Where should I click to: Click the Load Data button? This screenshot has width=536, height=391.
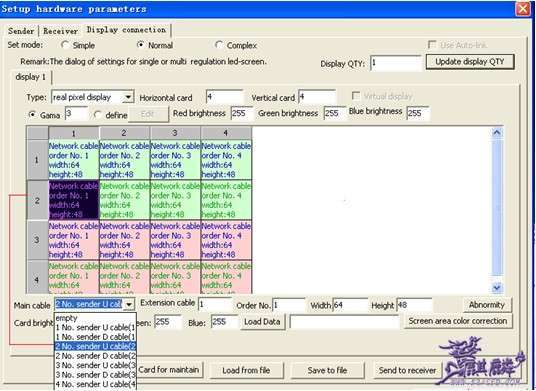click(262, 322)
